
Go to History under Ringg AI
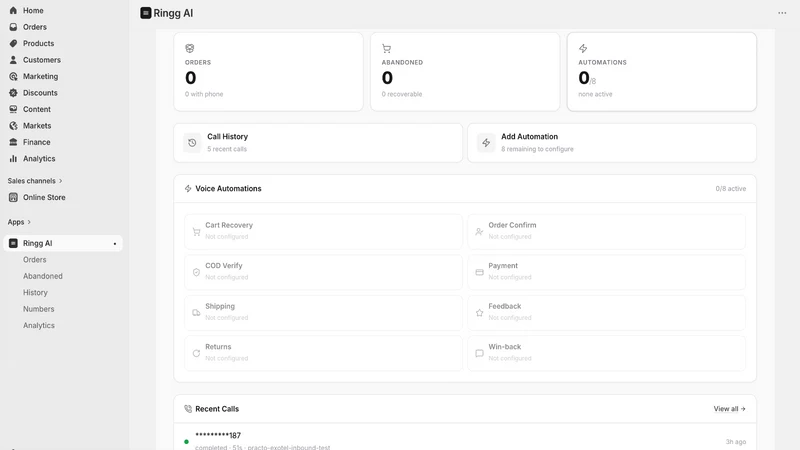click(35, 292)
